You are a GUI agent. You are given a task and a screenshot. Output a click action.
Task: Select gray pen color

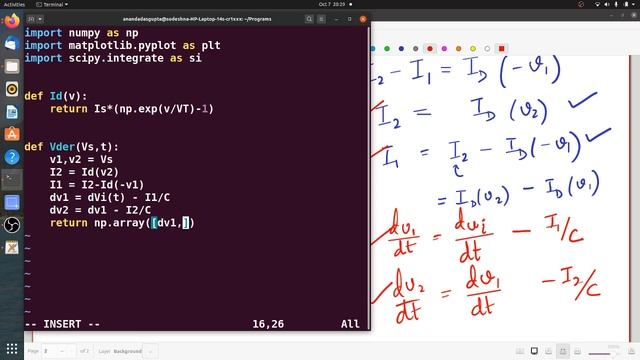point(416,49)
